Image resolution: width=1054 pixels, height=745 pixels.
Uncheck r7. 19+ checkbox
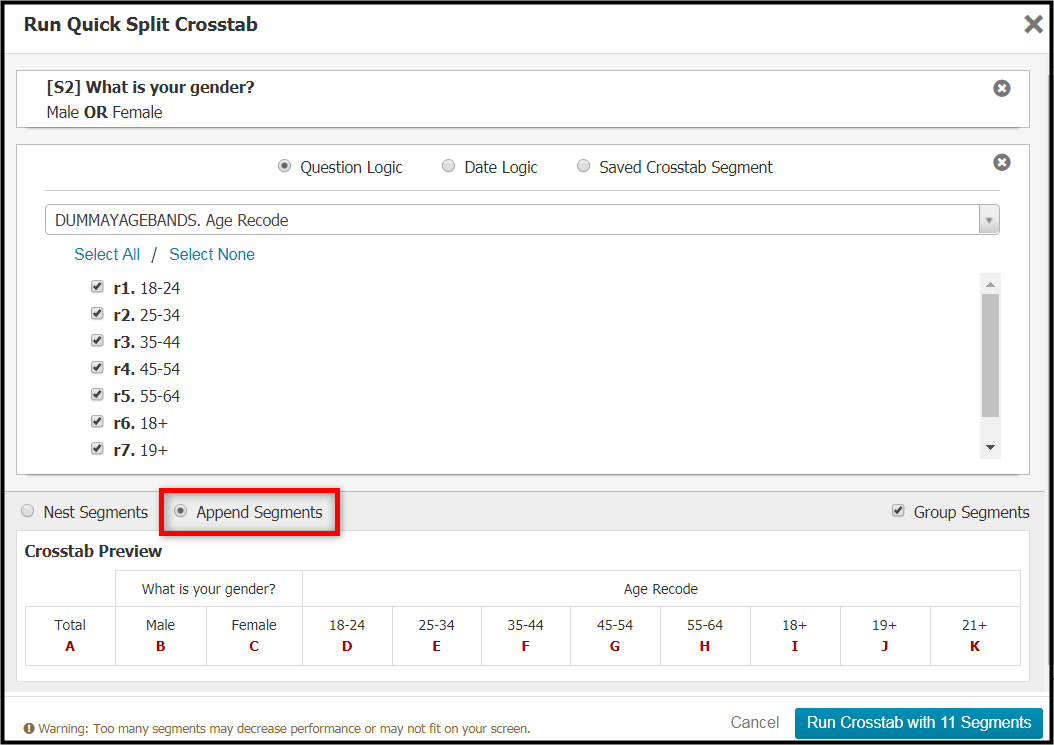pos(97,448)
